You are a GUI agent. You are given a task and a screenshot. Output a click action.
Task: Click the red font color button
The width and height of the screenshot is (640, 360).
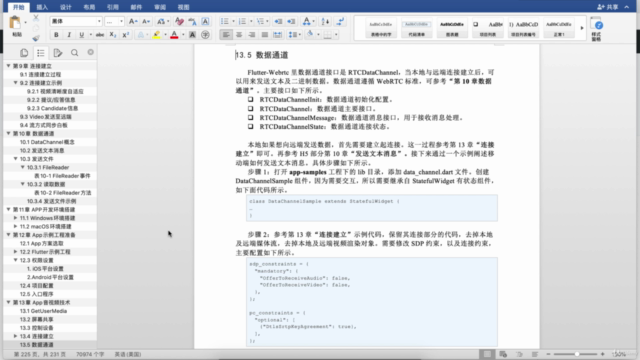[174, 35]
